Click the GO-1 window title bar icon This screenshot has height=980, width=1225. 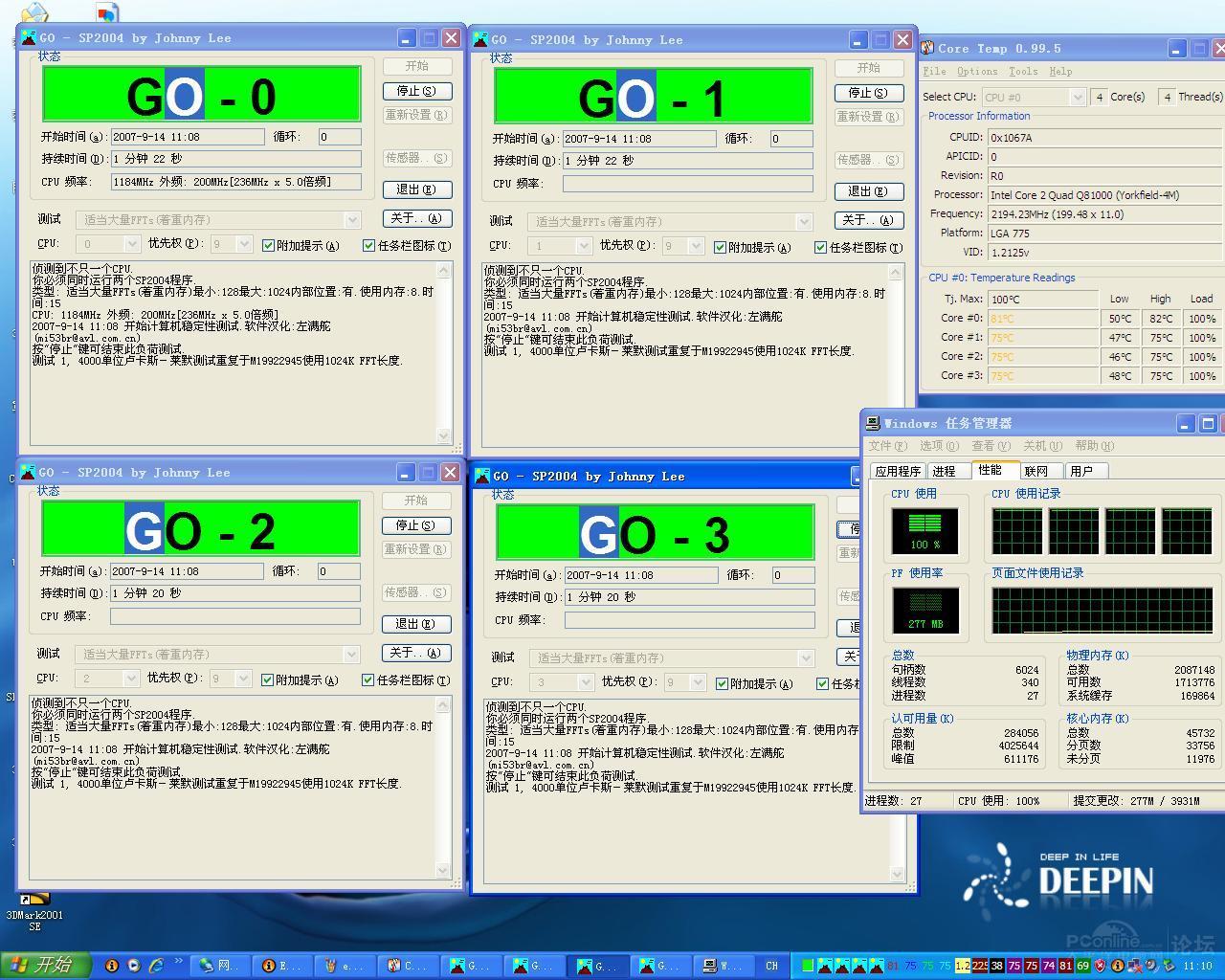pyautogui.click(x=481, y=40)
